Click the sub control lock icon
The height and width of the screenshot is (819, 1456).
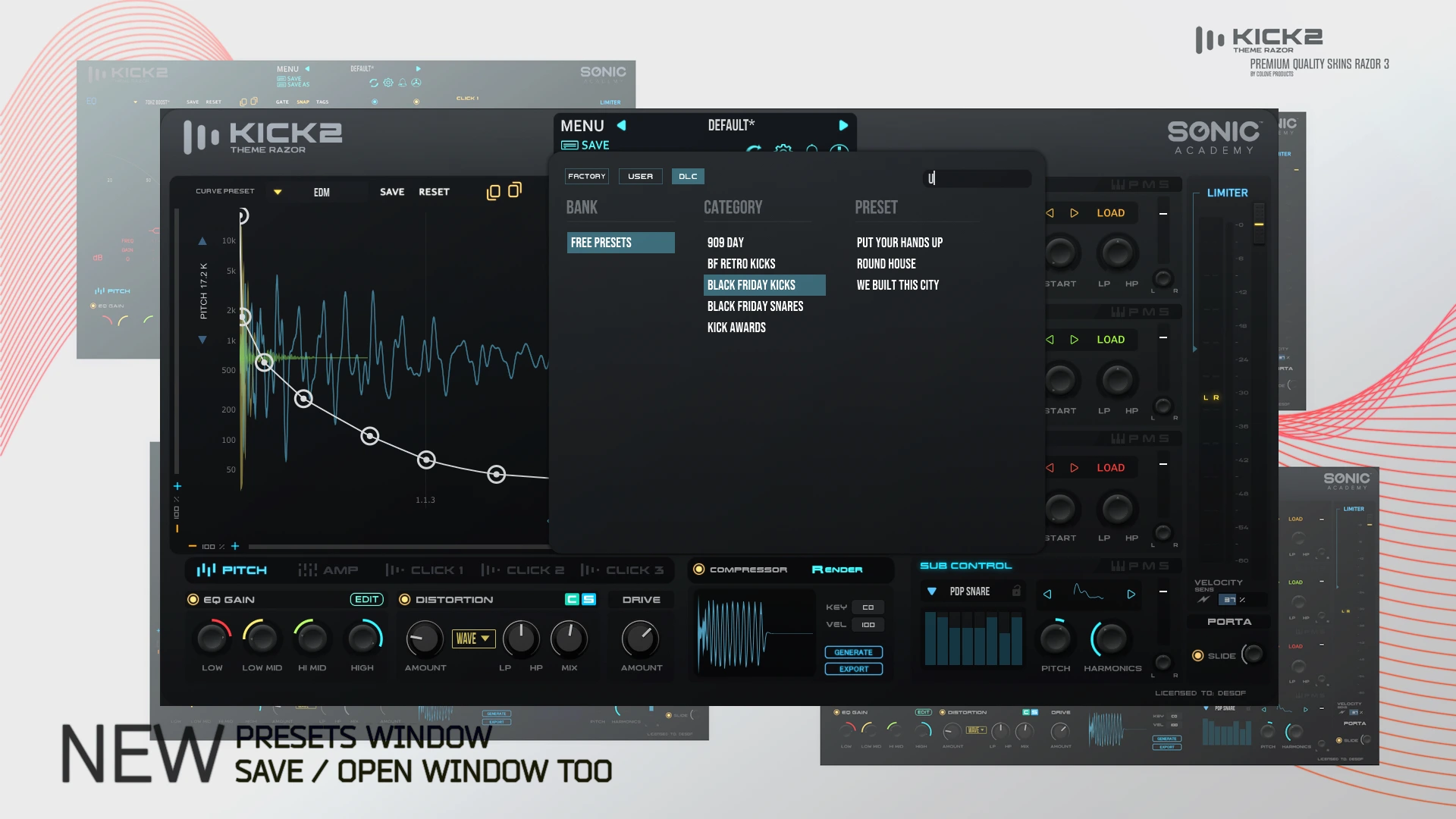(1016, 591)
